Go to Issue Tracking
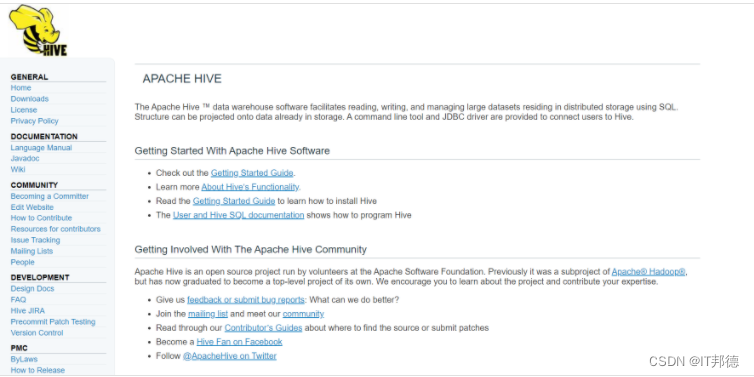The image size is (754, 377). (x=35, y=240)
